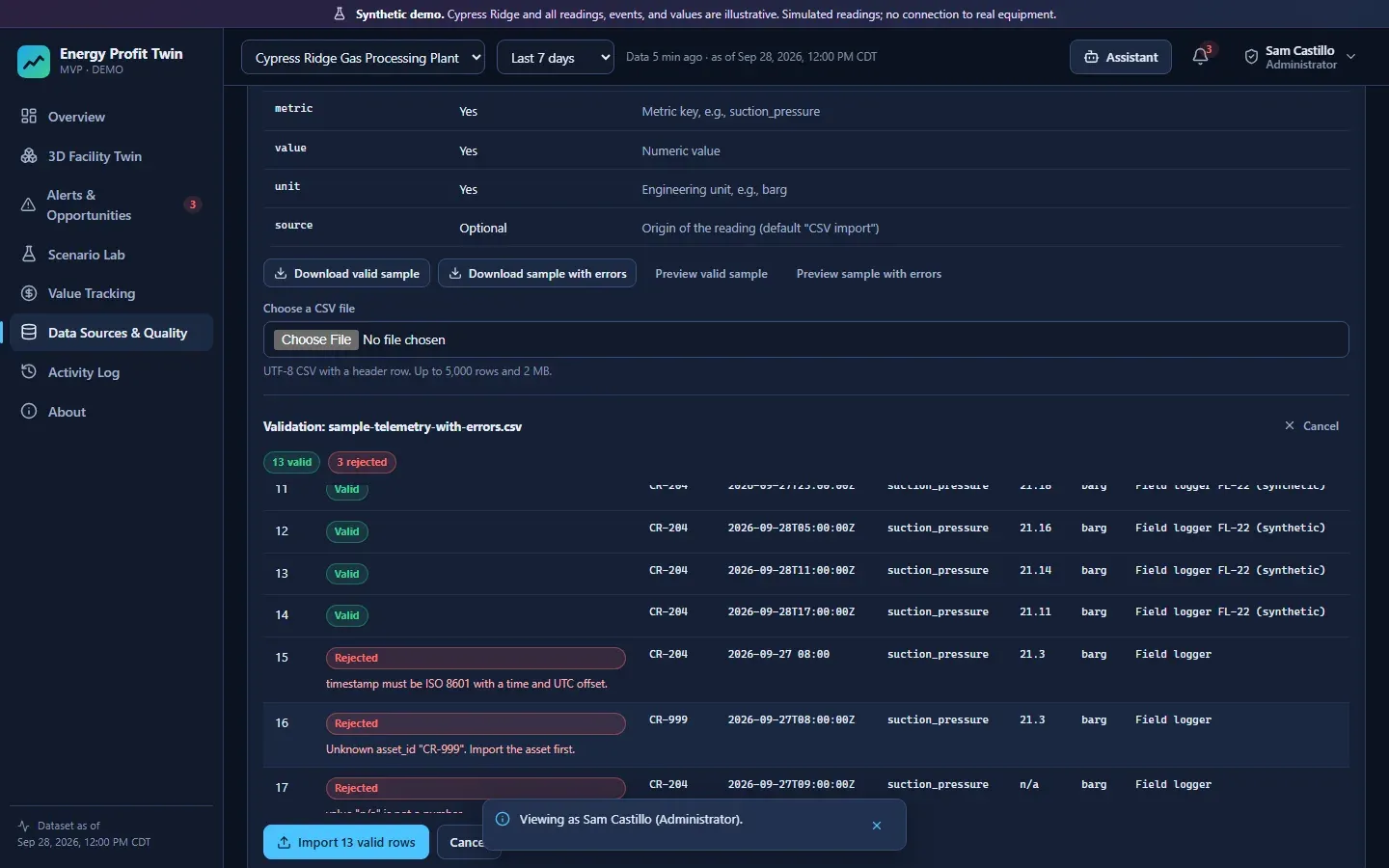The image size is (1389, 868).
Task: Select Data Sources & Quality menu item
Action: click(111, 333)
